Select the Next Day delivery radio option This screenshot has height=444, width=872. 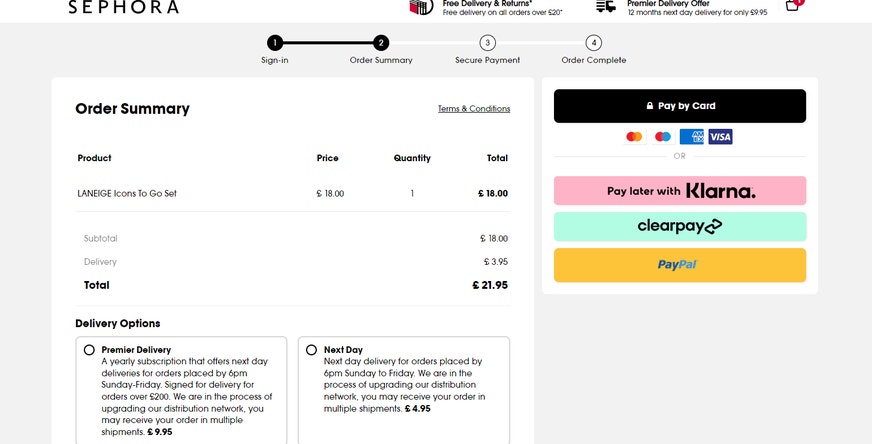coord(311,350)
